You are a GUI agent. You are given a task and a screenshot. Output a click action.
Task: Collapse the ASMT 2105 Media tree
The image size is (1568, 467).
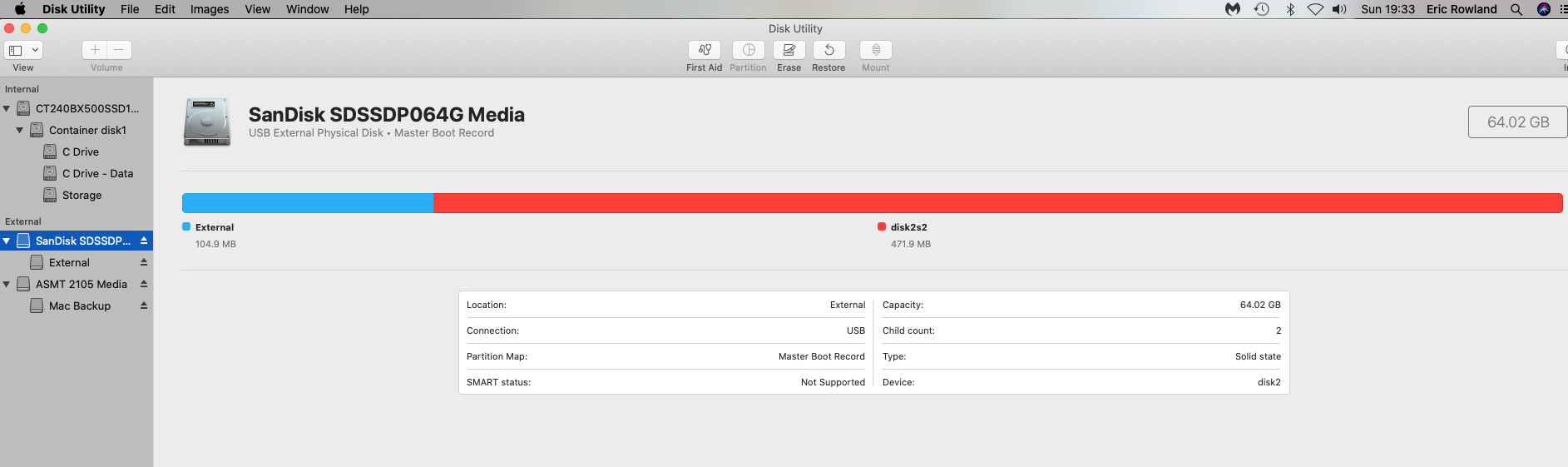7,284
